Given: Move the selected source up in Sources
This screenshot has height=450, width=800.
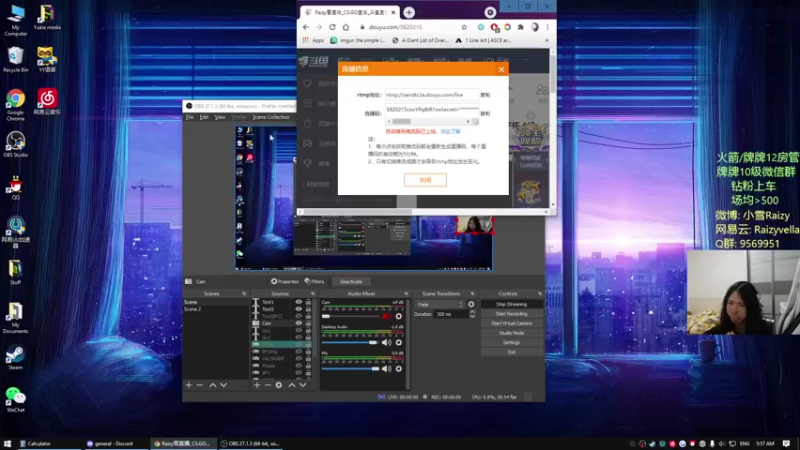Looking at the screenshot, I should click(292, 385).
